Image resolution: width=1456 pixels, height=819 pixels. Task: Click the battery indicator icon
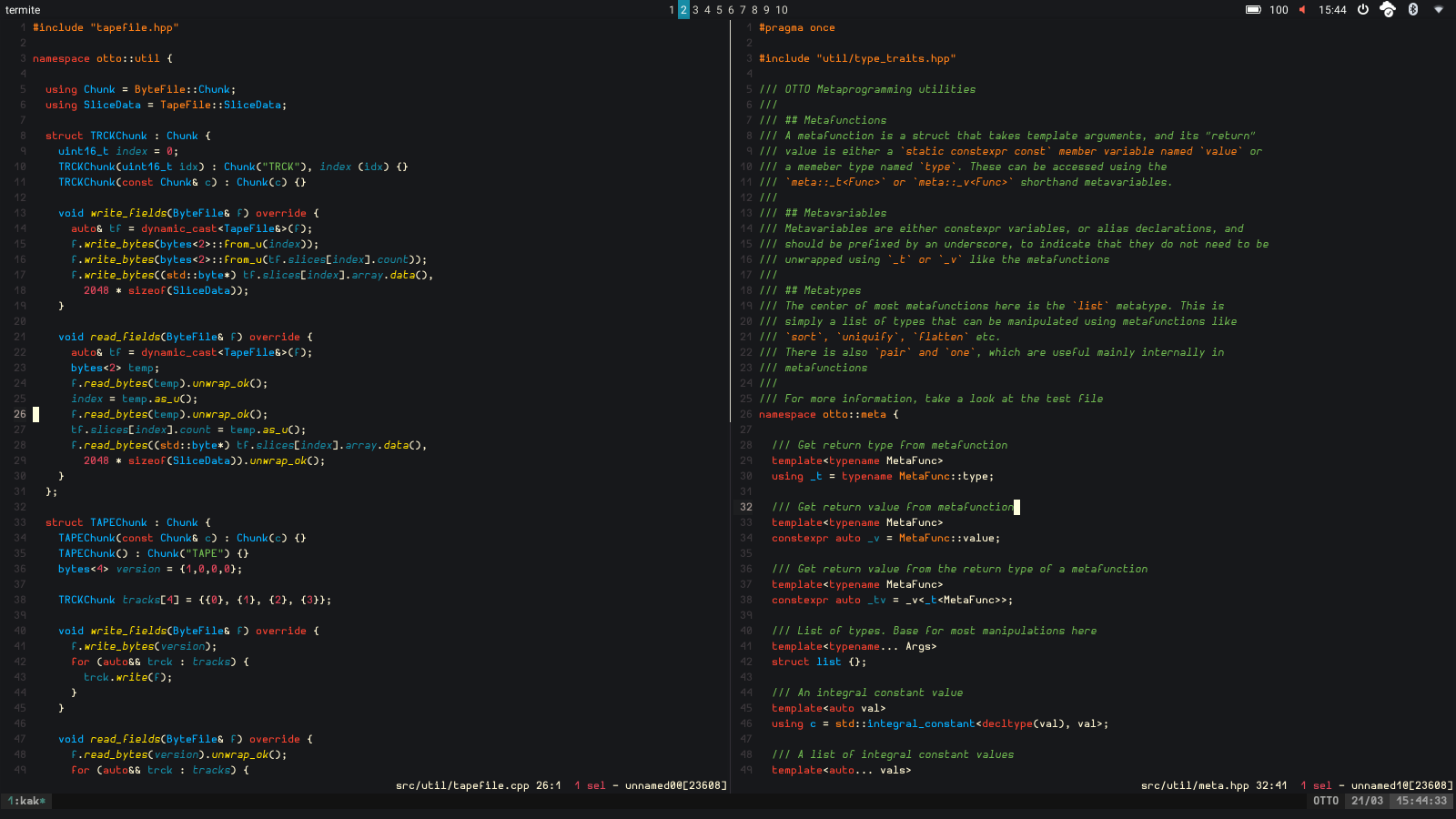click(1253, 10)
